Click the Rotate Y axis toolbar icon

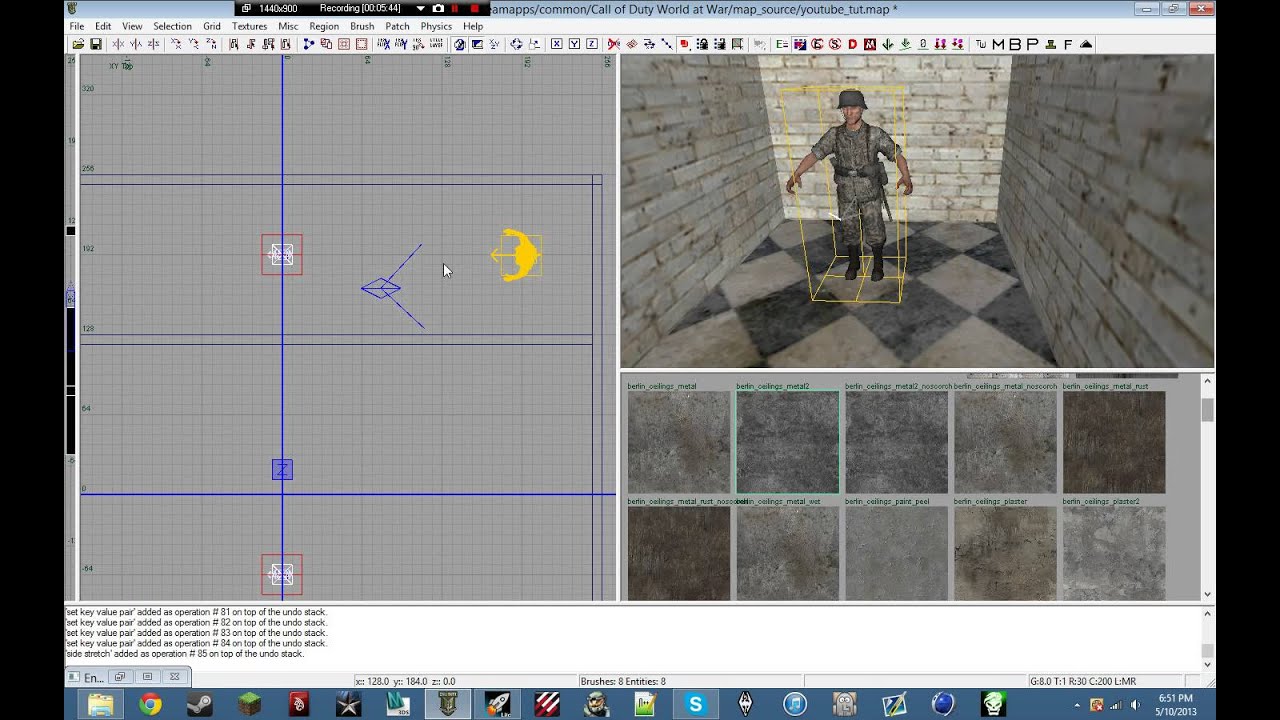[194, 44]
